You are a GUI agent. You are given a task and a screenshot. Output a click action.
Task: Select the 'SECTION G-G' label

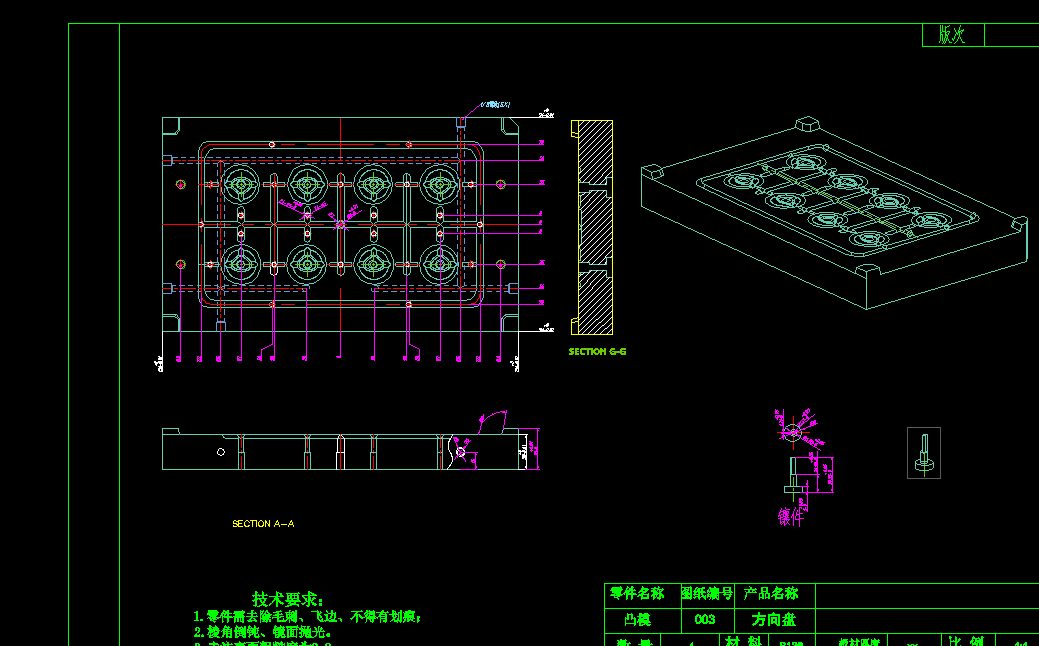point(597,351)
